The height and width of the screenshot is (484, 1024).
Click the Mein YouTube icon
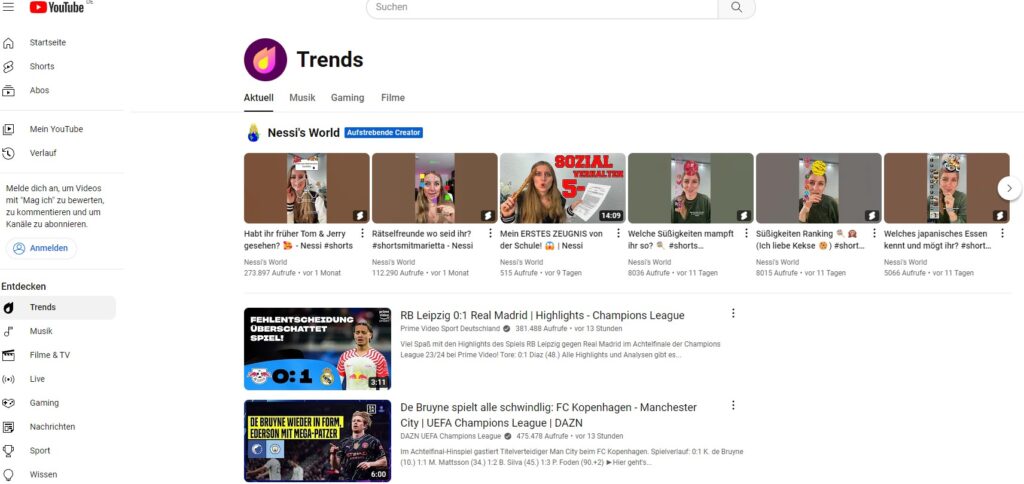[8, 129]
